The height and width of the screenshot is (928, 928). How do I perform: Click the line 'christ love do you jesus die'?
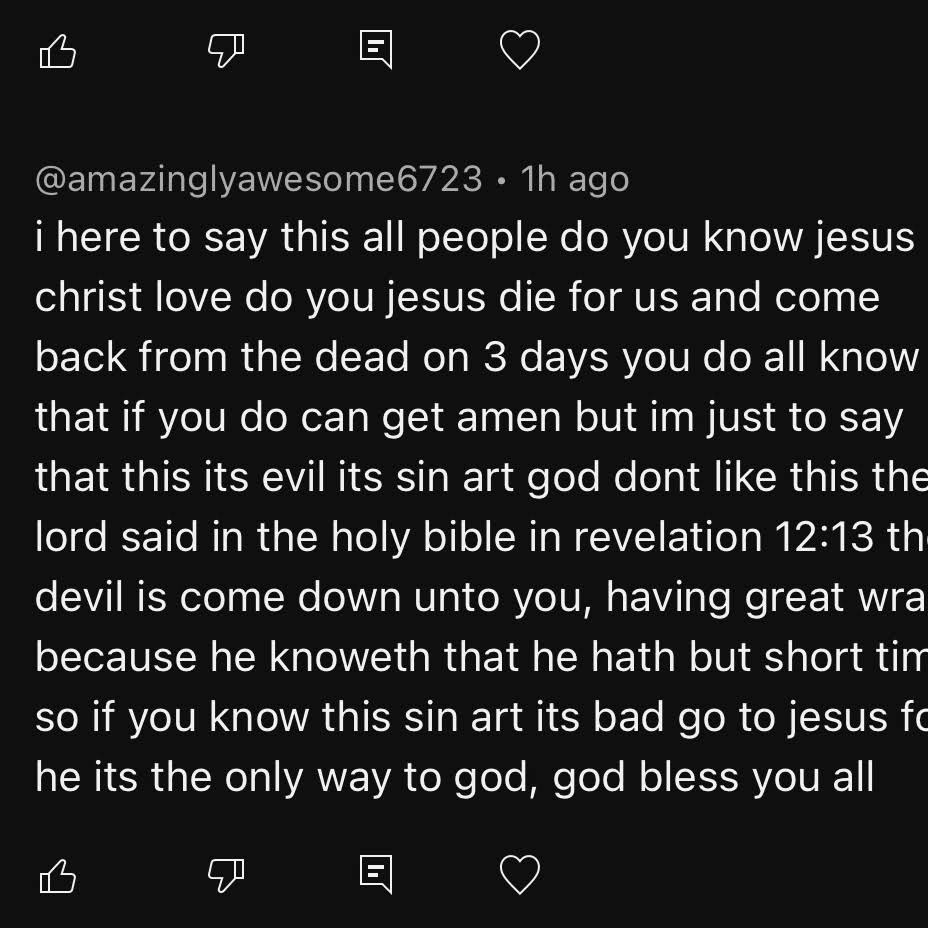(457, 298)
